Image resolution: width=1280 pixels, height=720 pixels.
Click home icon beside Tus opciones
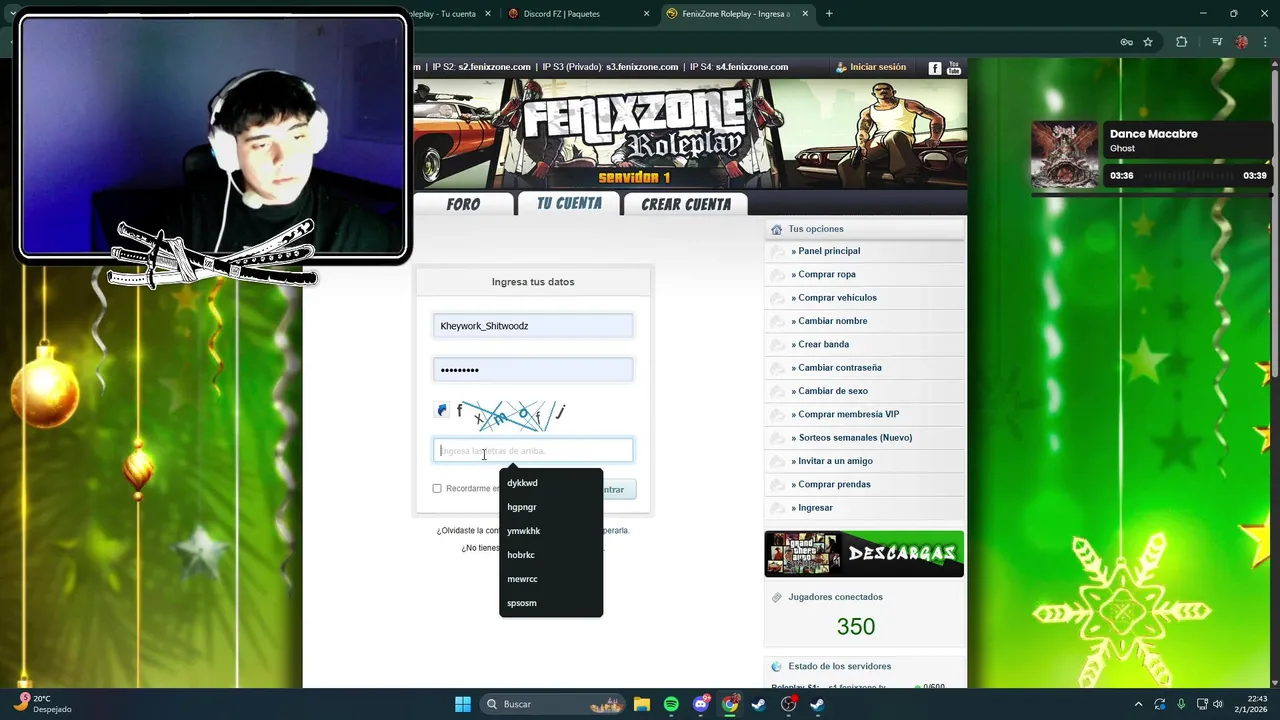[776, 229]
